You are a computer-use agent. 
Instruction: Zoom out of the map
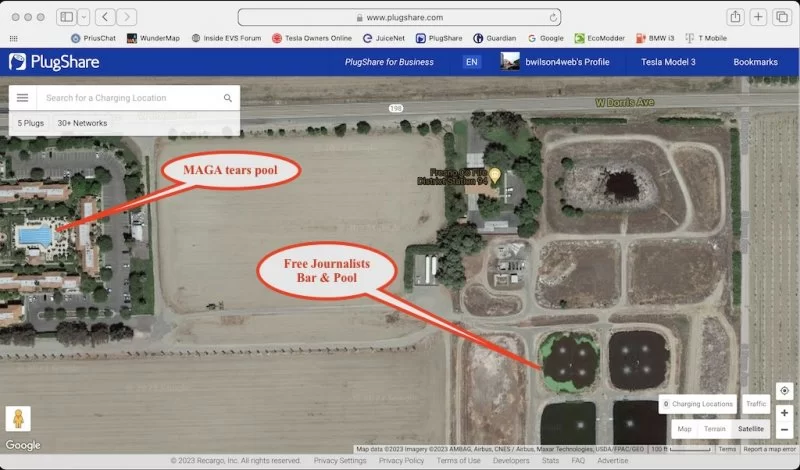coord(785,430)
